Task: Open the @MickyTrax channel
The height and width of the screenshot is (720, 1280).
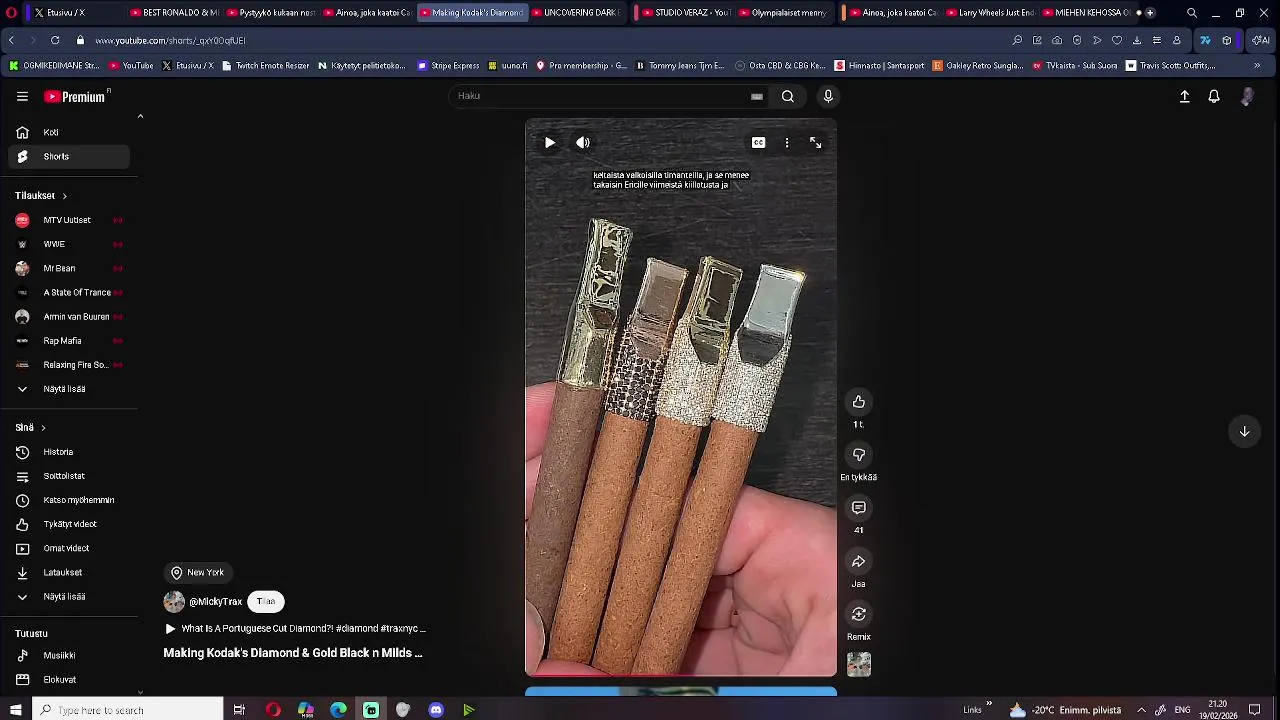Action: click(215, 602)
